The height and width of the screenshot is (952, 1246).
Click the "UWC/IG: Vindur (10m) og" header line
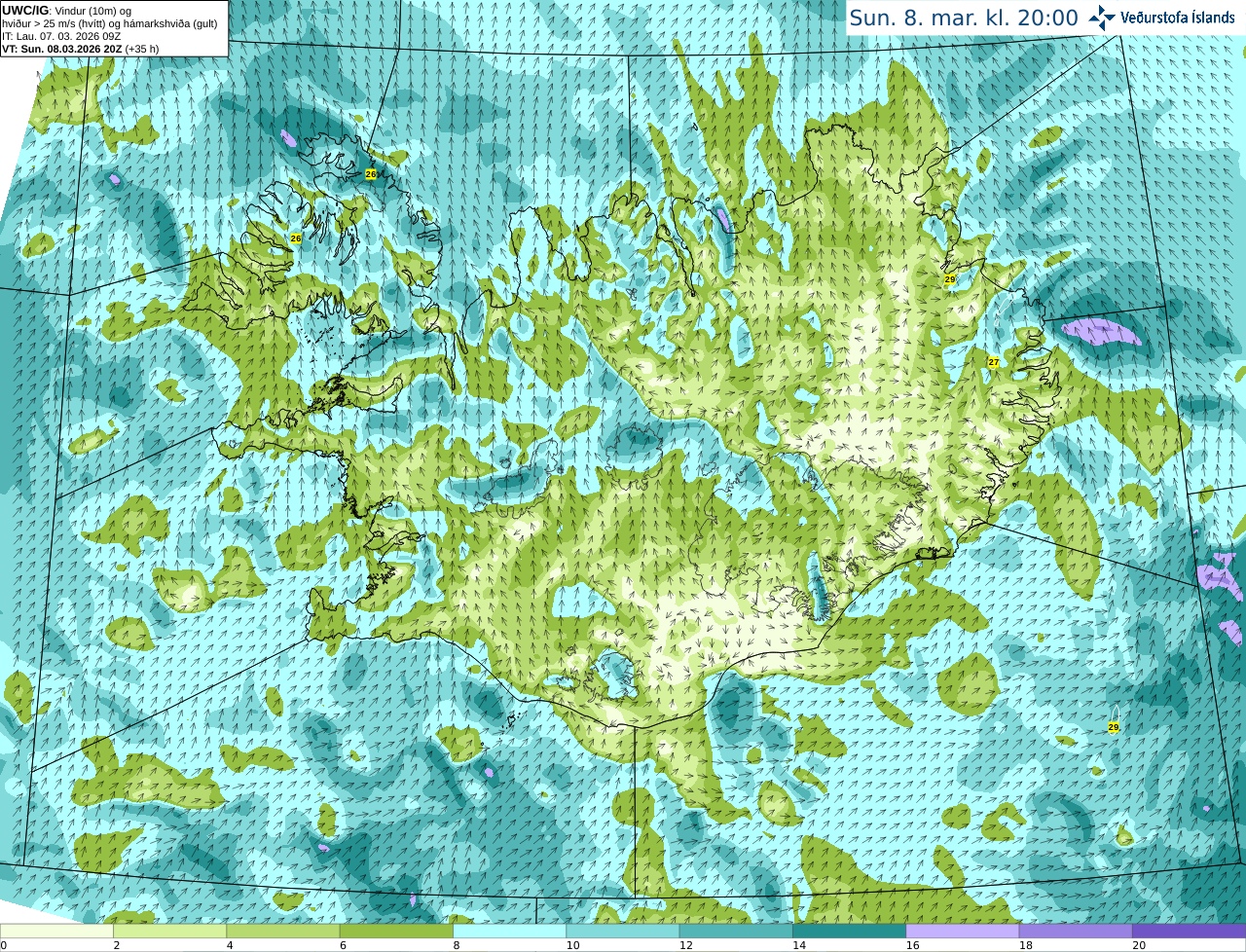point(67,11)
